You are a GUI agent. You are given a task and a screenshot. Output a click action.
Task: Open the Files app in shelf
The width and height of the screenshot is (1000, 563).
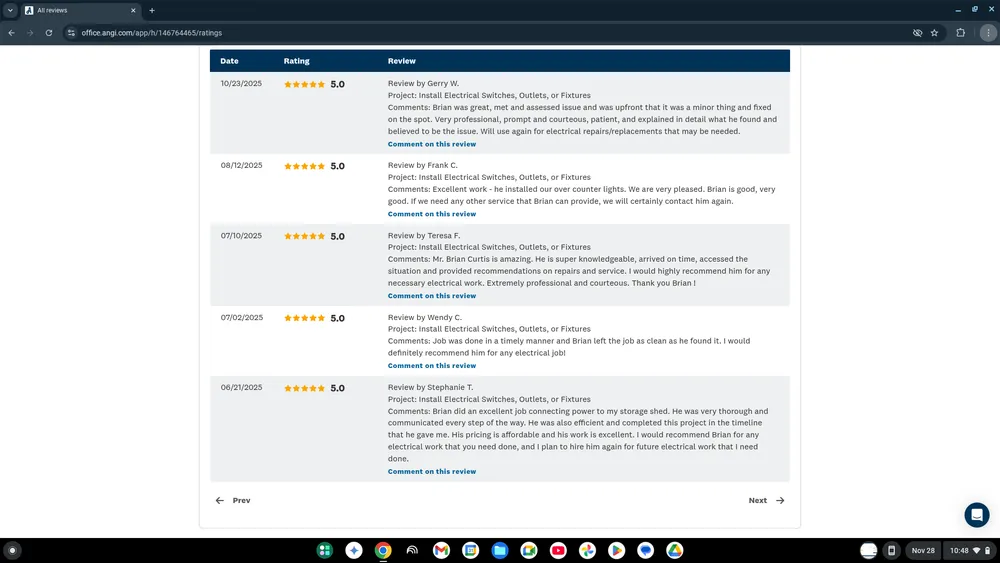click(x=499, y=550)
